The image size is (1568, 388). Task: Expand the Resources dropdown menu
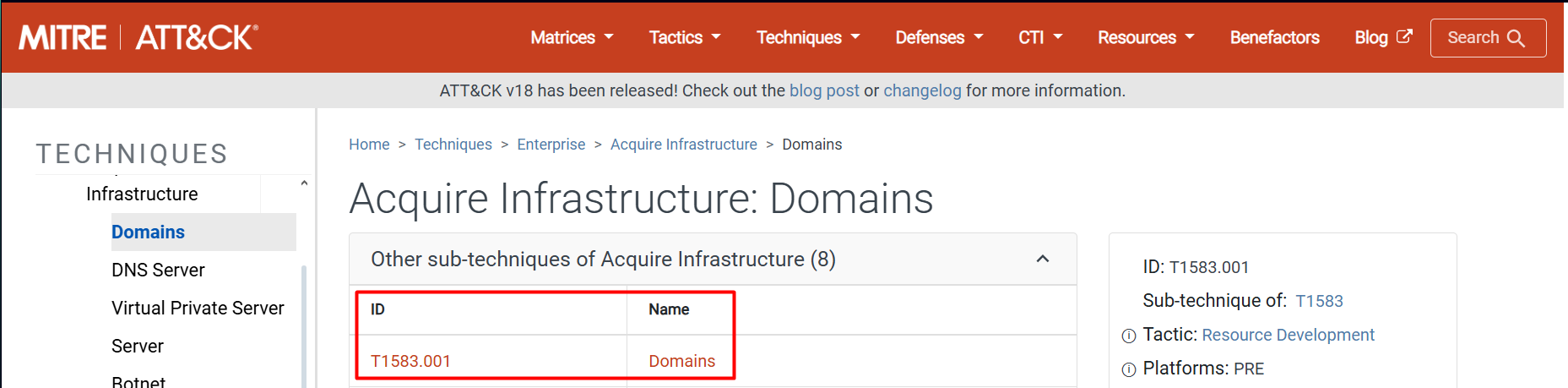point(1146,37)
